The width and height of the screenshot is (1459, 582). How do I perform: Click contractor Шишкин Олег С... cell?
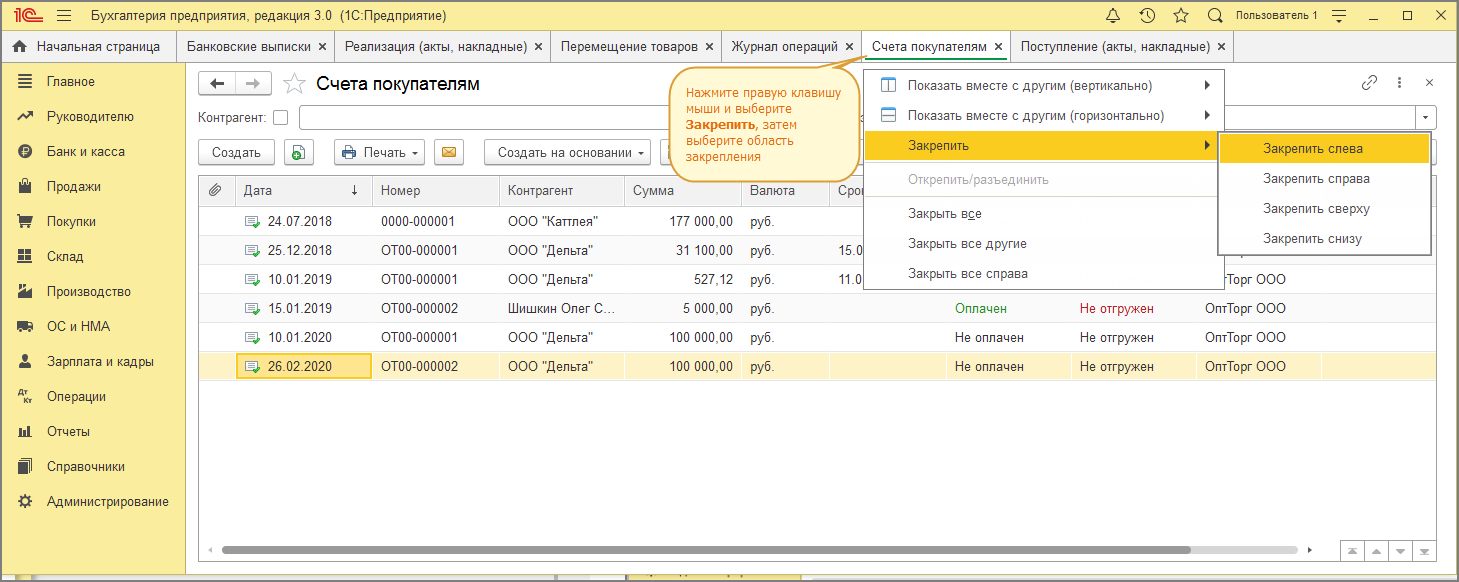pos(562,308)
